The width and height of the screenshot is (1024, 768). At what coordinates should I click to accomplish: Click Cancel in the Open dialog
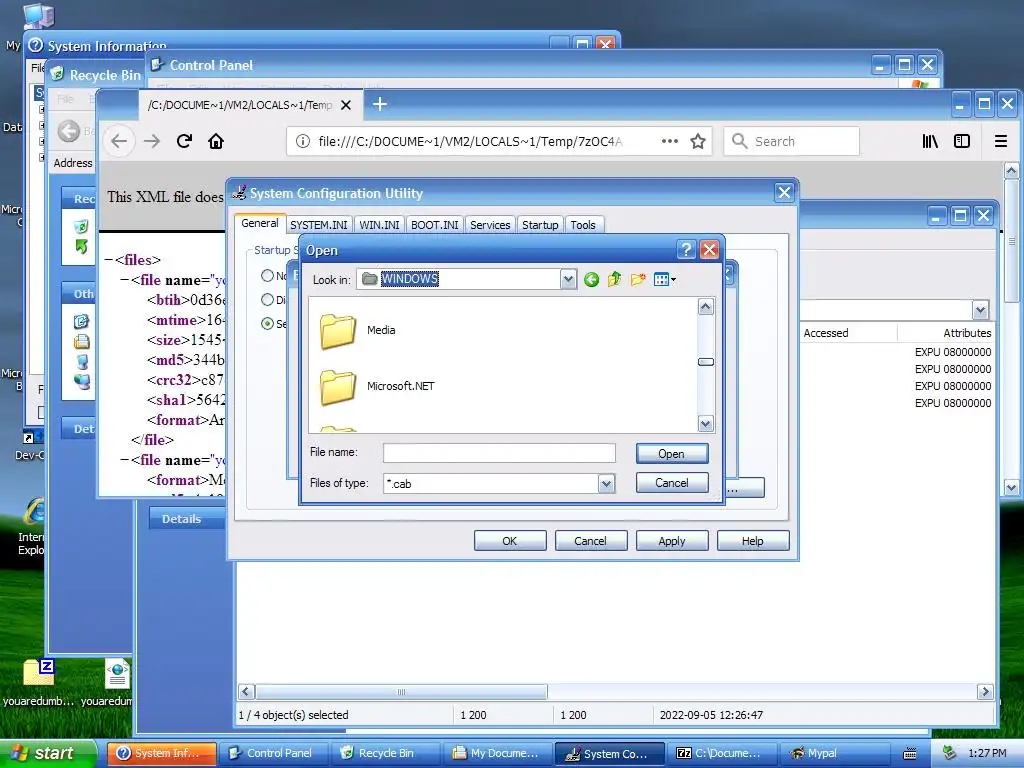tap(671, 483)
